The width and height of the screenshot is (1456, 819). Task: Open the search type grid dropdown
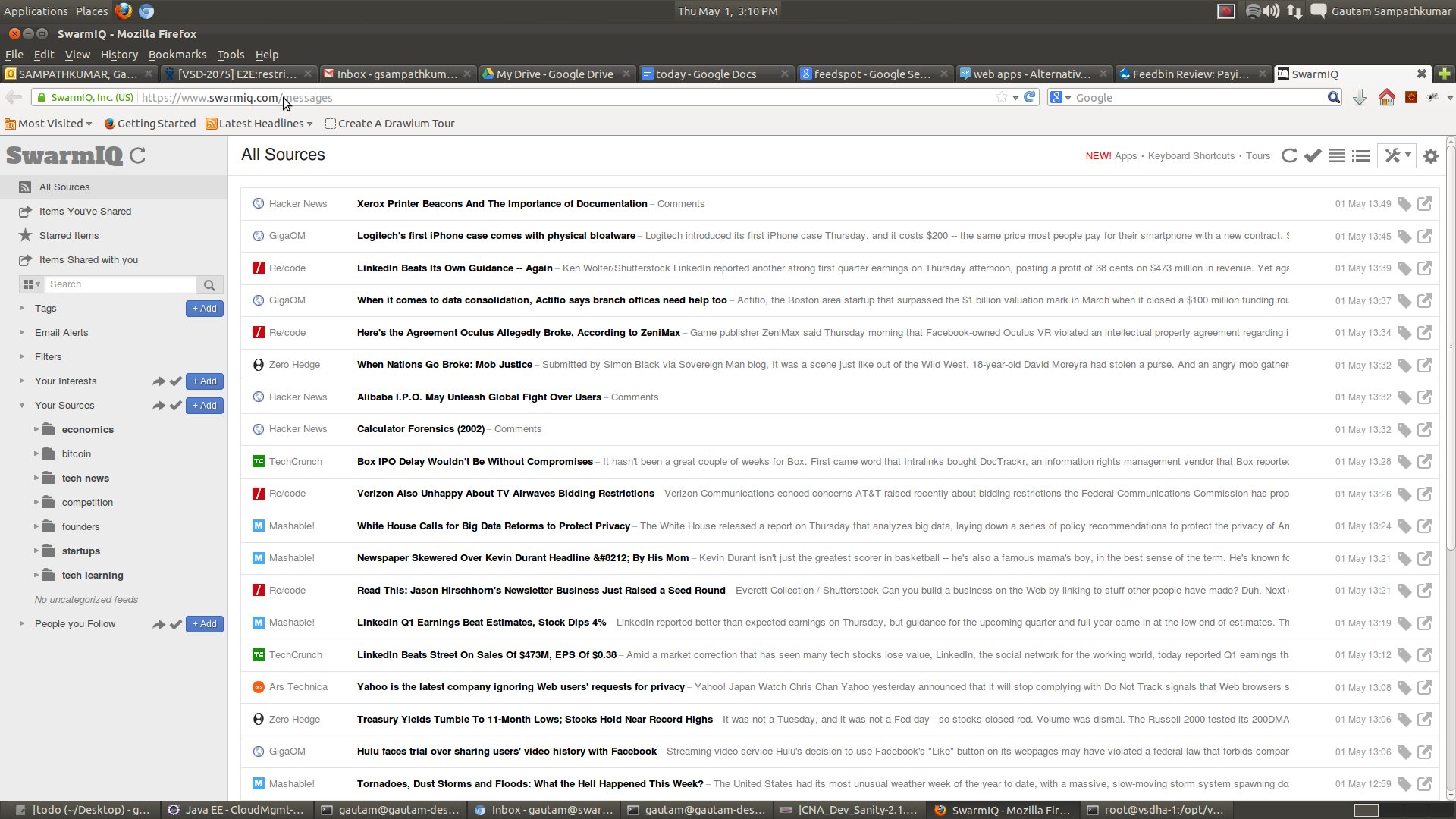click(31, 284)
